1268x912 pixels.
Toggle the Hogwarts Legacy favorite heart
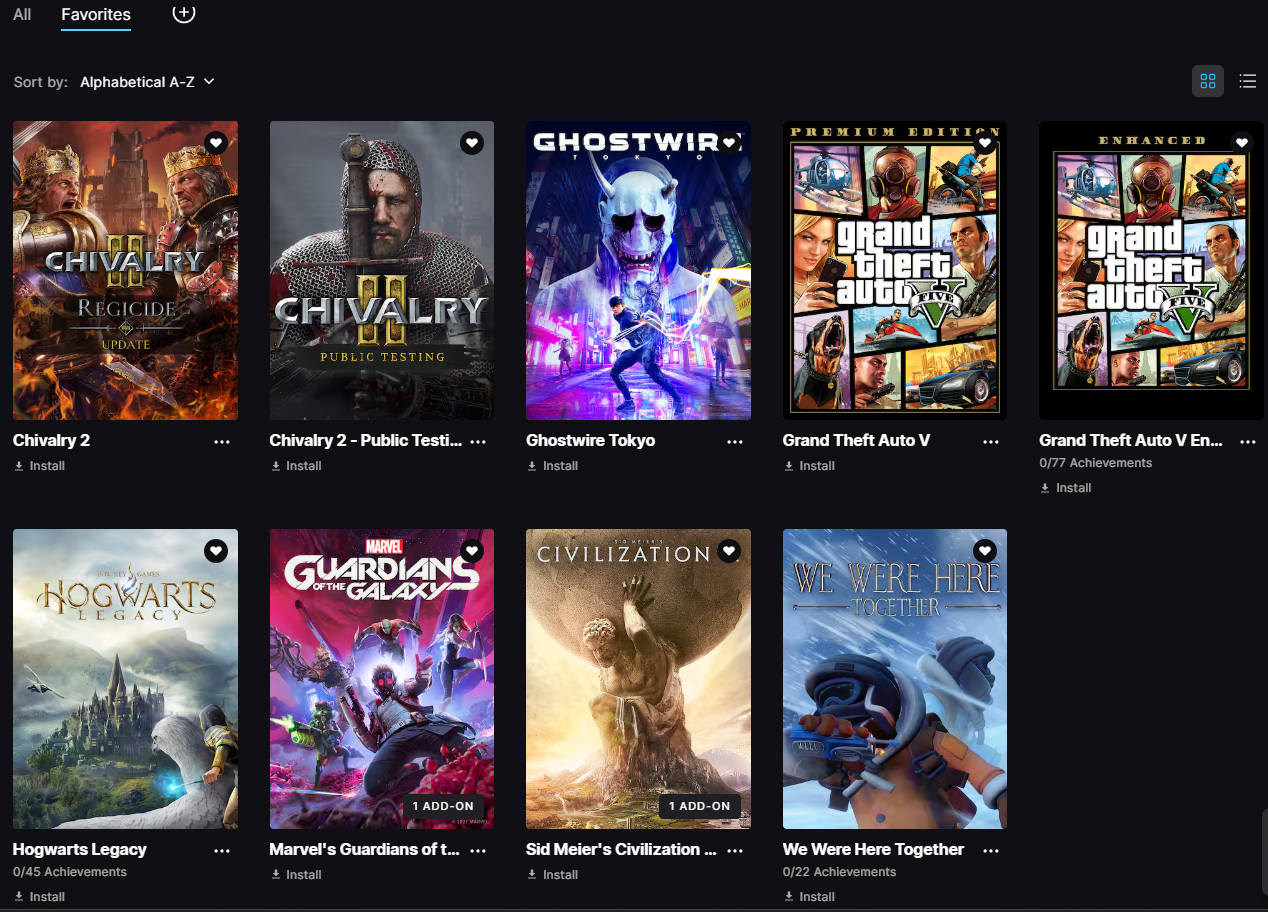215,551
